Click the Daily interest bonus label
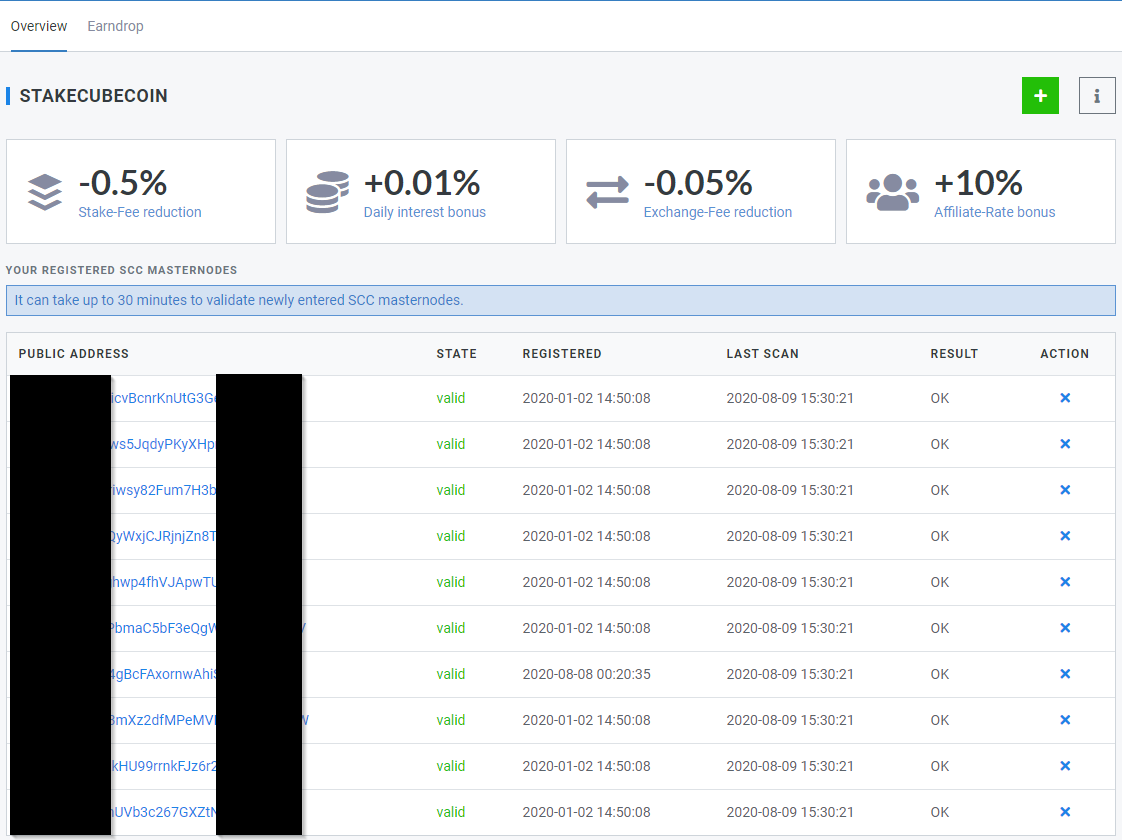1122x840 pixels. click(x=424, y=212)
